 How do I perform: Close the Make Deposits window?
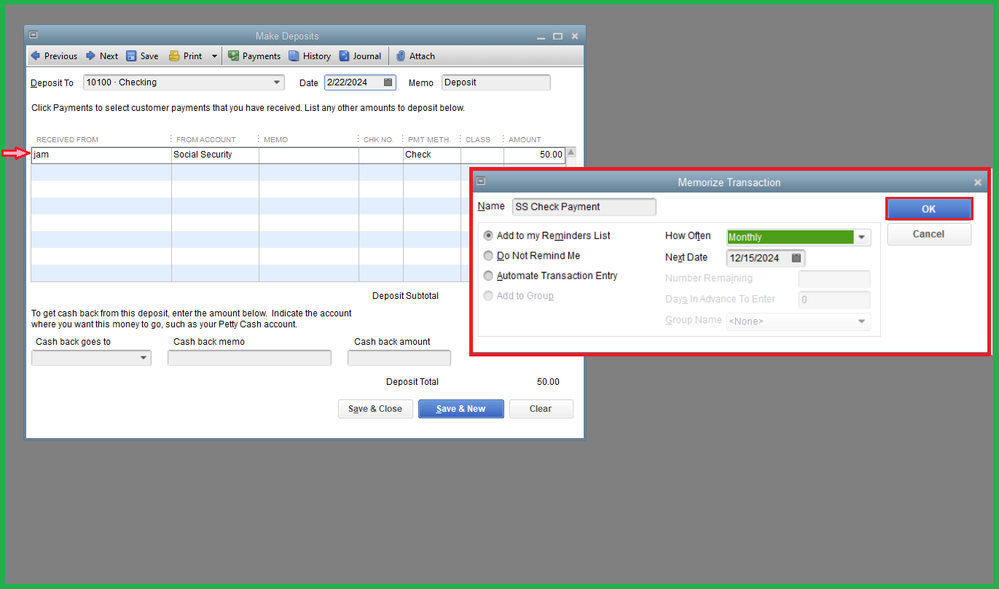575,36
